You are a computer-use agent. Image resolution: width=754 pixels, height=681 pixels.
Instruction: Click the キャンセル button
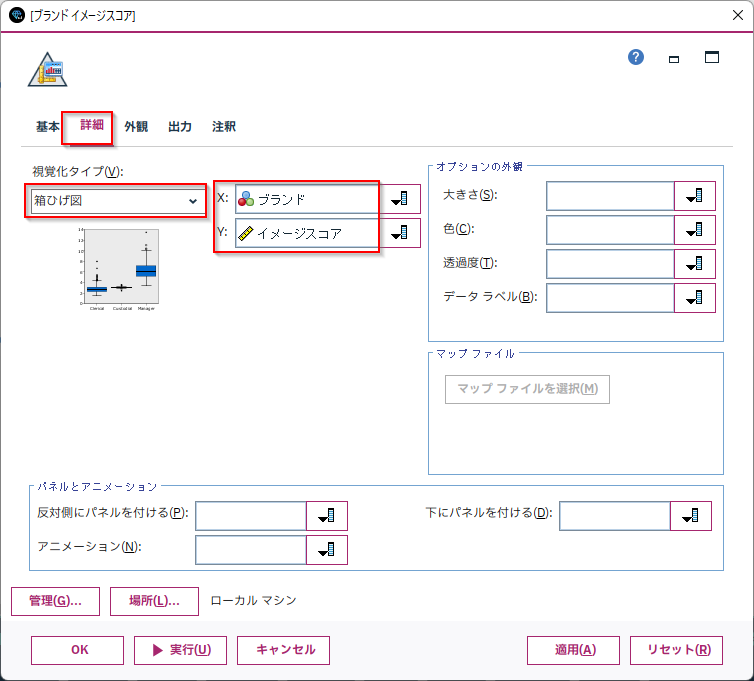(x=283, y=650)
